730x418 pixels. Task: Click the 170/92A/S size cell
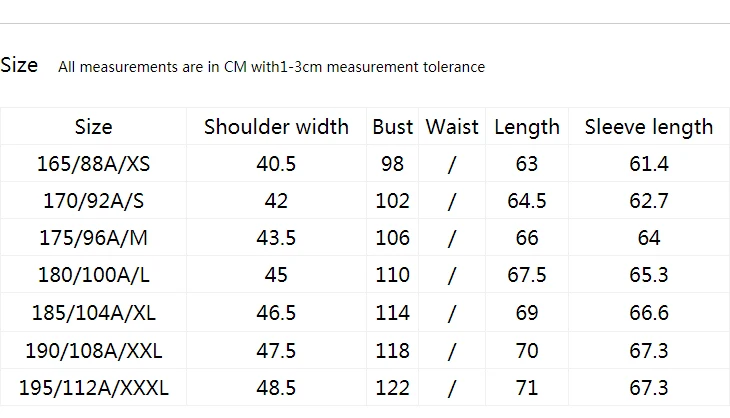point(94,201)
